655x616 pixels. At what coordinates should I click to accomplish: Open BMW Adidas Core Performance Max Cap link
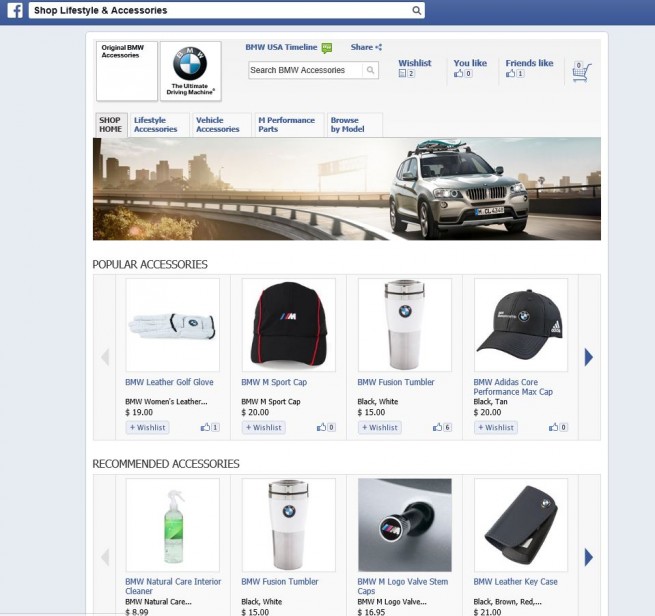coord(513,387)
